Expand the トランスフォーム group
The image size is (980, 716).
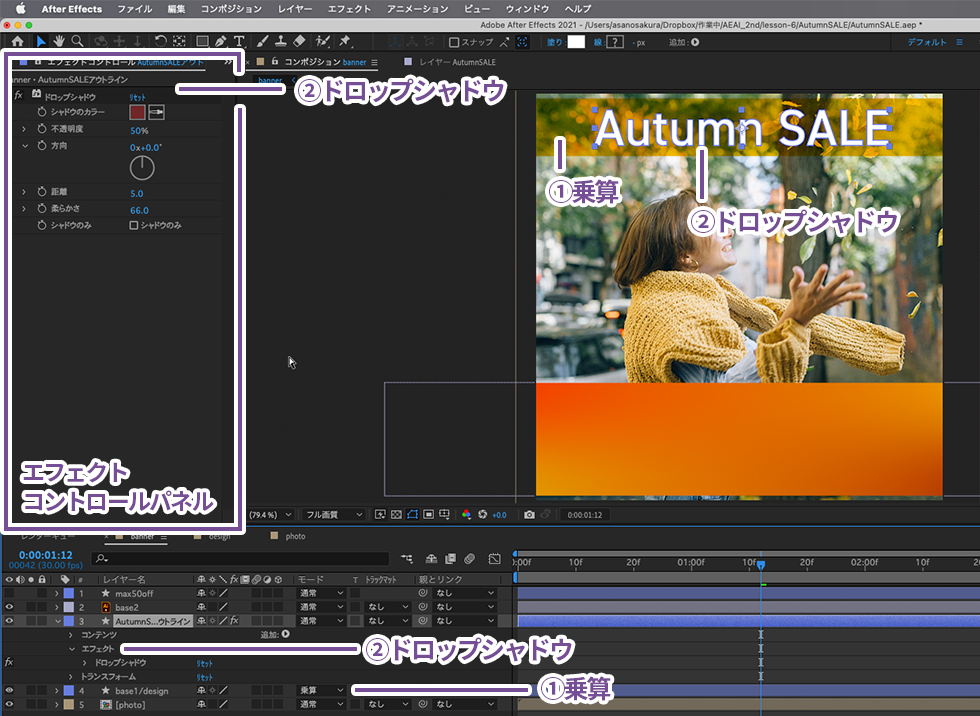(x=71, y=677)
